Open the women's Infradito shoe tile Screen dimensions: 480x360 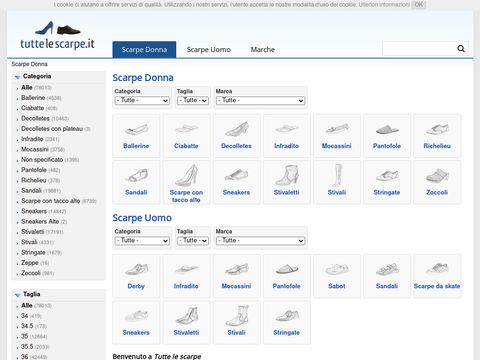click(286, 136)
